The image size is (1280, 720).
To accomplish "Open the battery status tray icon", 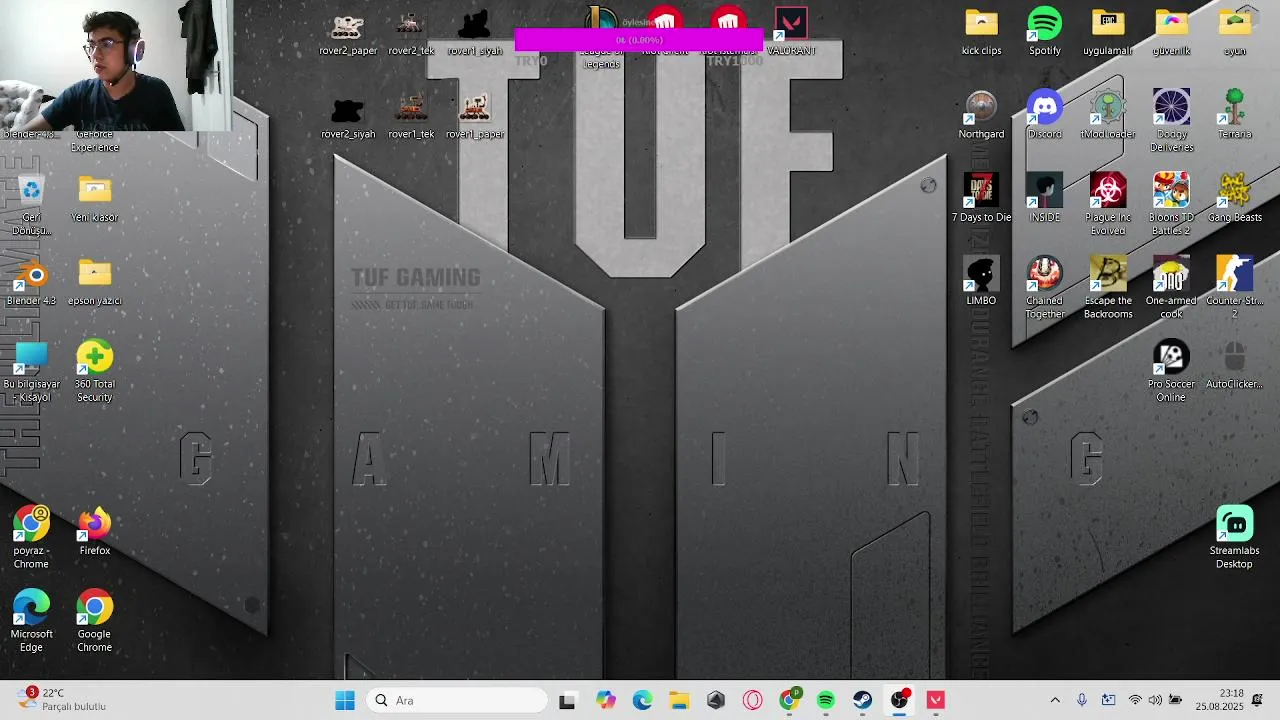I will coord(1176,700).
